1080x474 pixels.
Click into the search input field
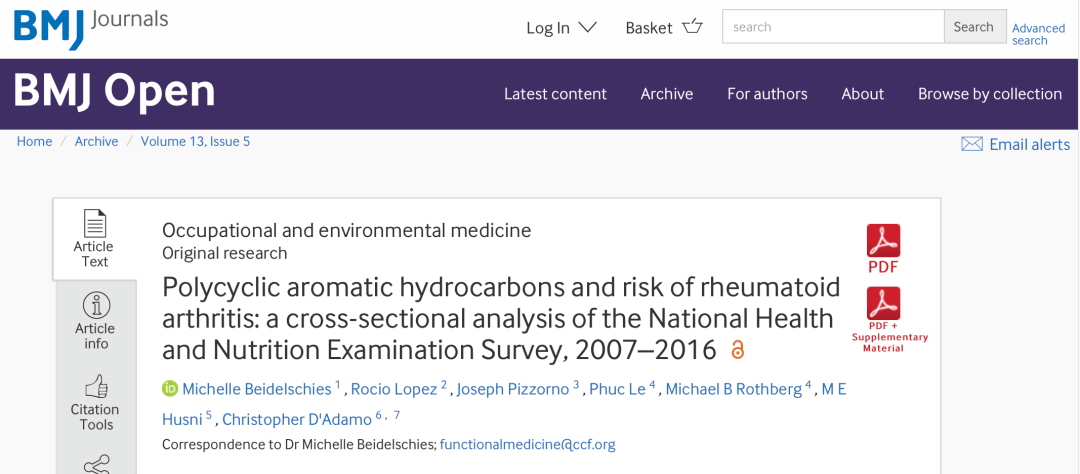(x=833, y=27)
